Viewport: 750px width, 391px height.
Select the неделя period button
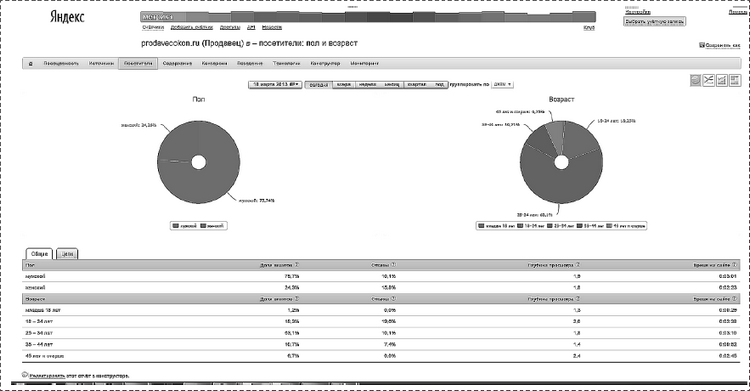367,84
